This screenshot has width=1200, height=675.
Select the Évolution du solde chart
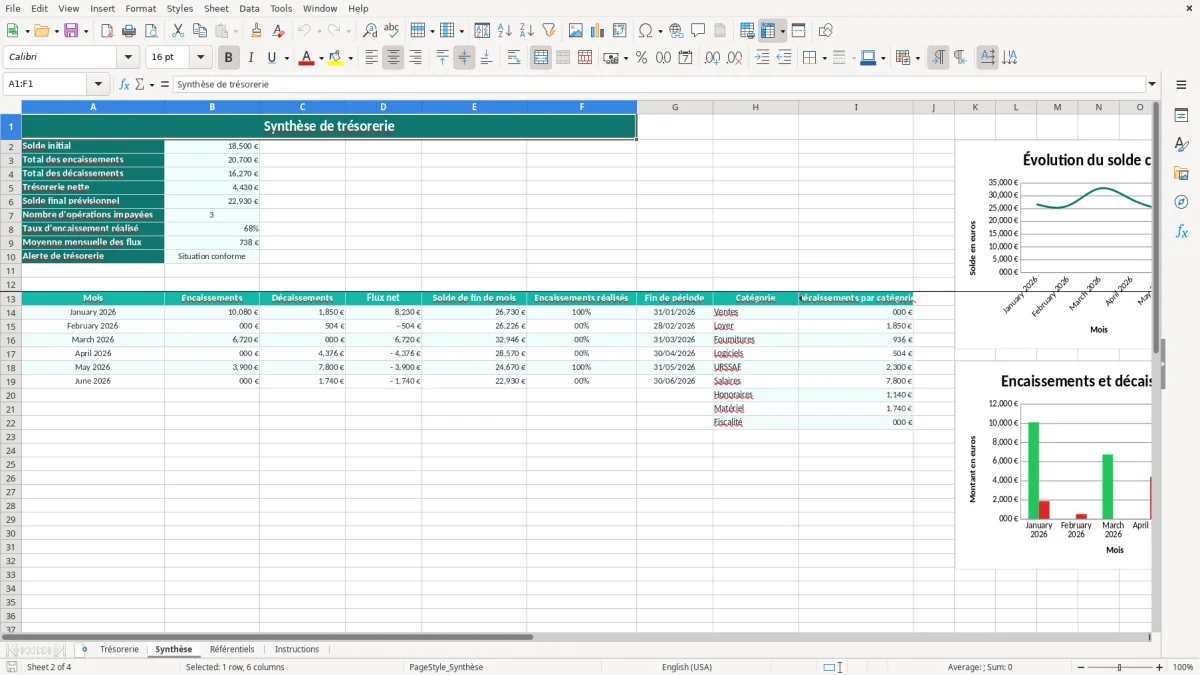pyautogui.click(x=1055, y=244)
